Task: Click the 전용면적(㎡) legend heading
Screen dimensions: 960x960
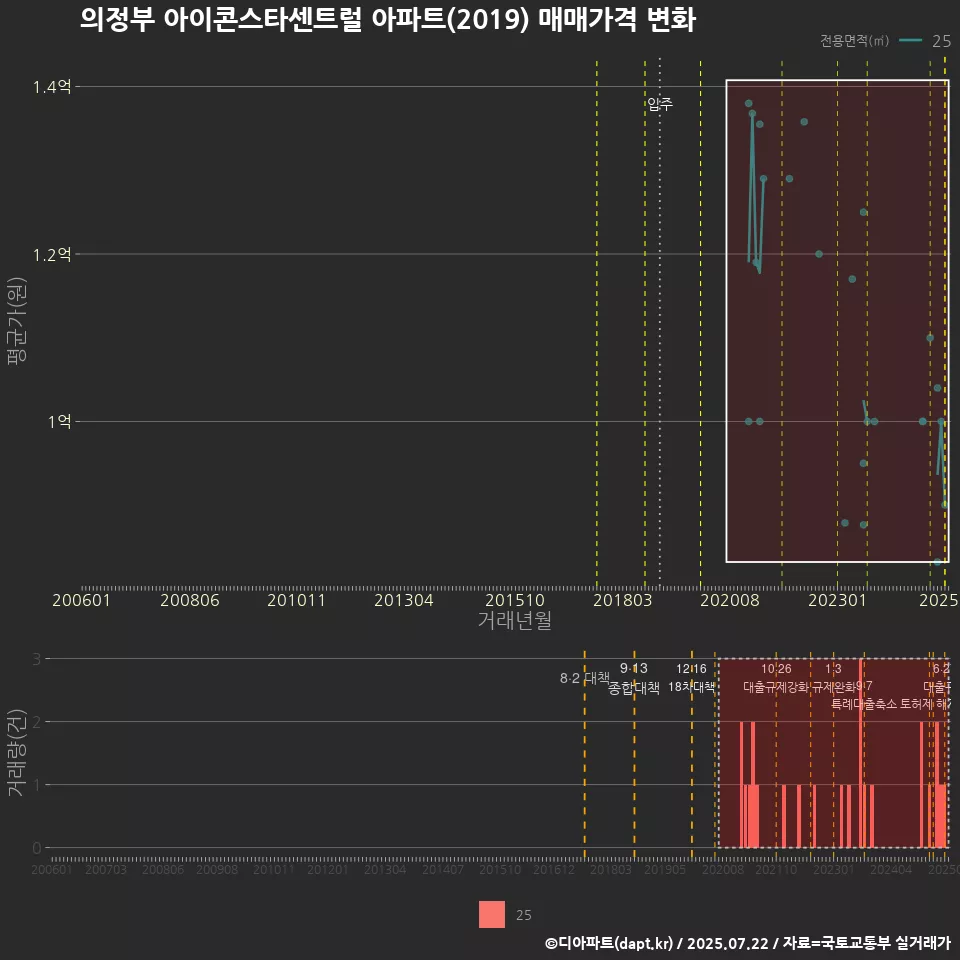Action: click(854, 40)
